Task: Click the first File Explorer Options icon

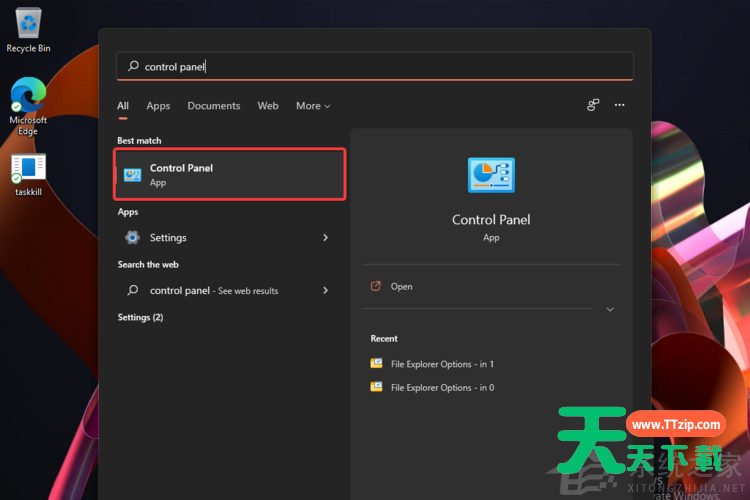Action: coord(376,364)
